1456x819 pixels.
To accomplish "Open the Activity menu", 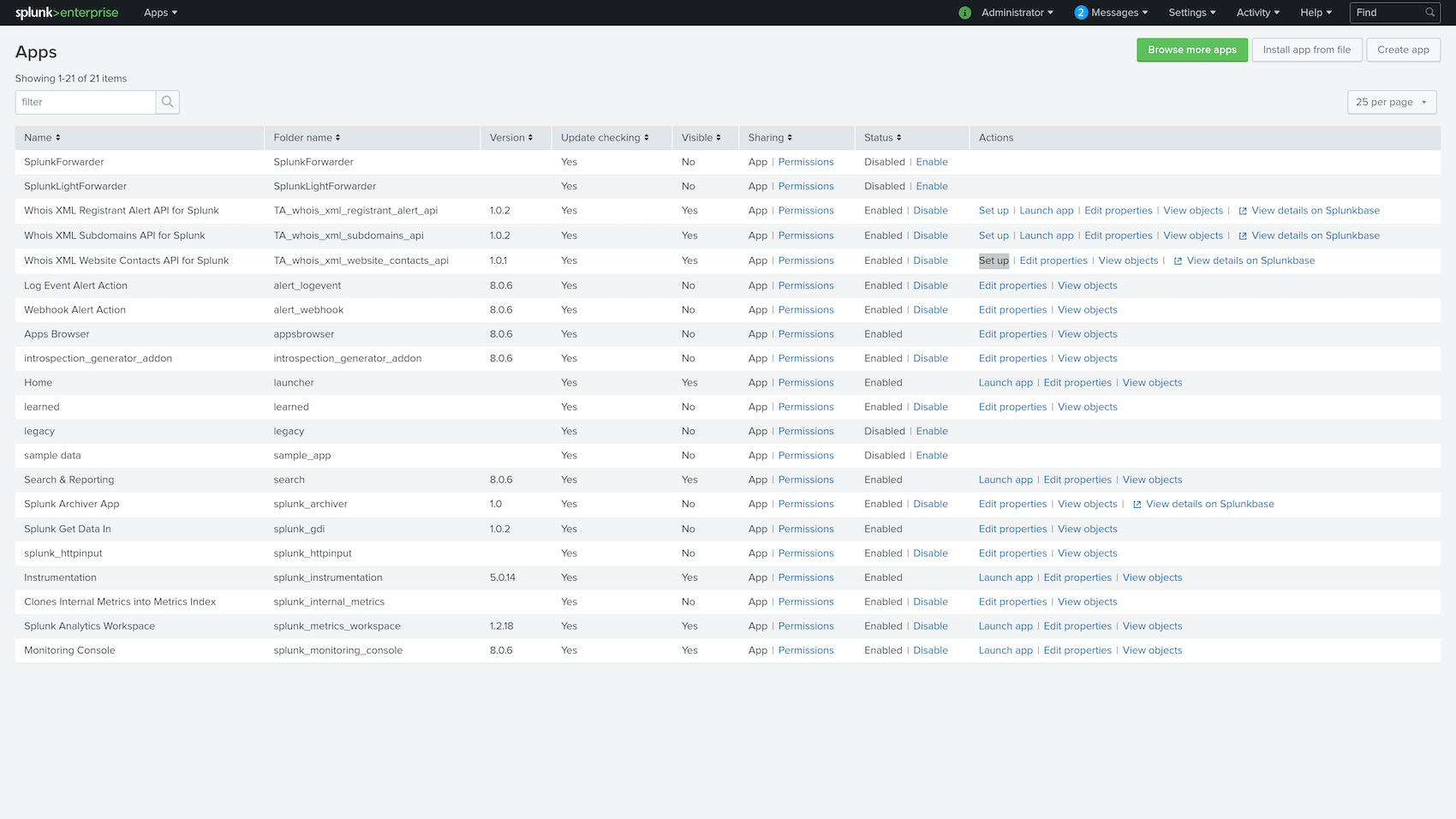I will coord(1258,13).
